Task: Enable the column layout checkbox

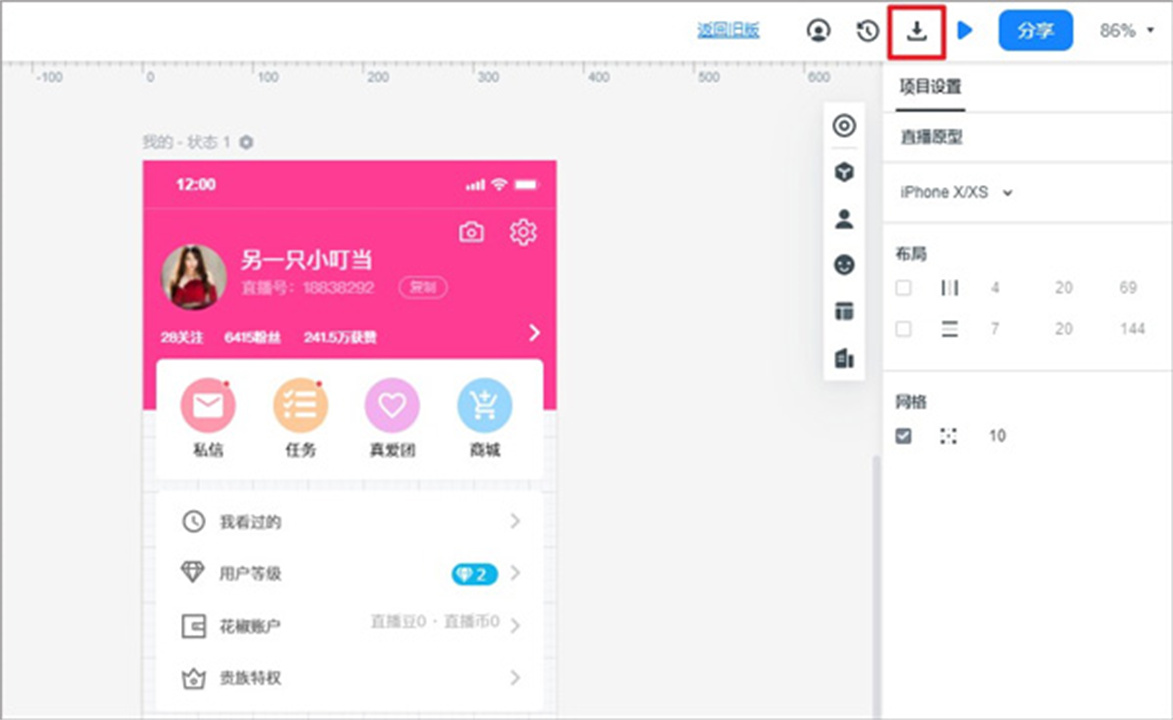Action: (904, 288)
